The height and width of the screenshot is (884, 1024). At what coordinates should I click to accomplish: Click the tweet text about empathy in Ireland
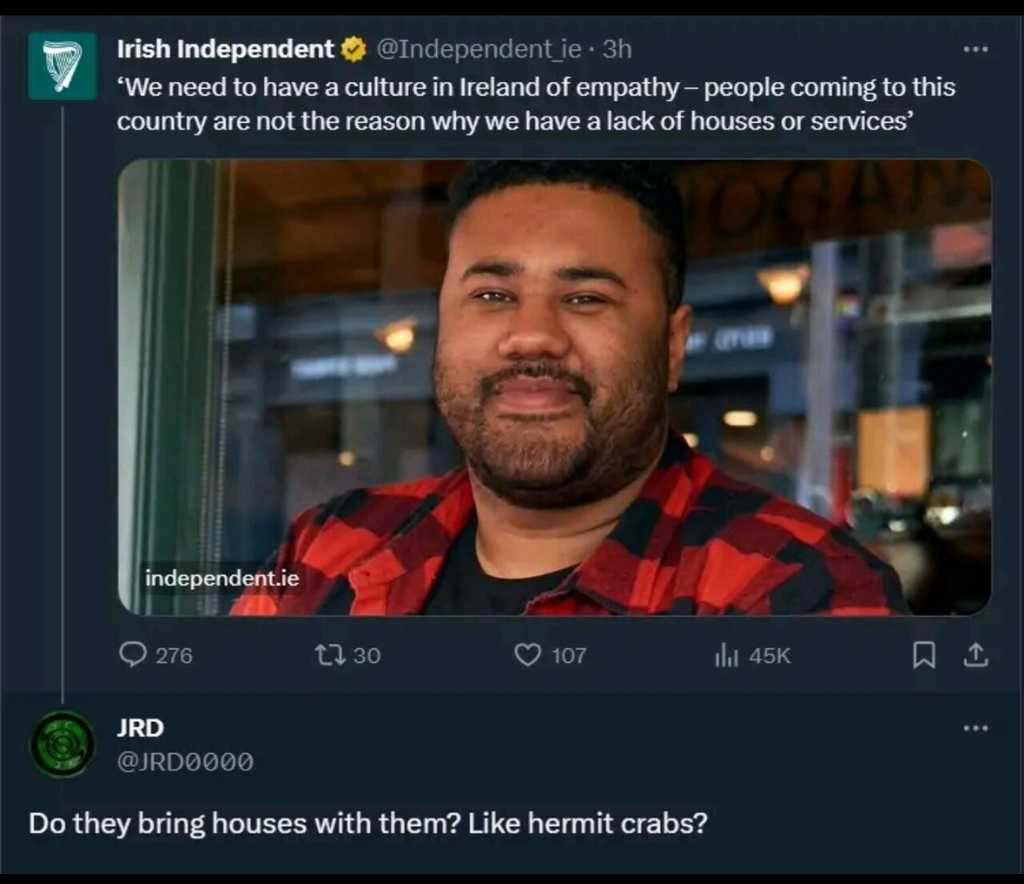(536, 104)
